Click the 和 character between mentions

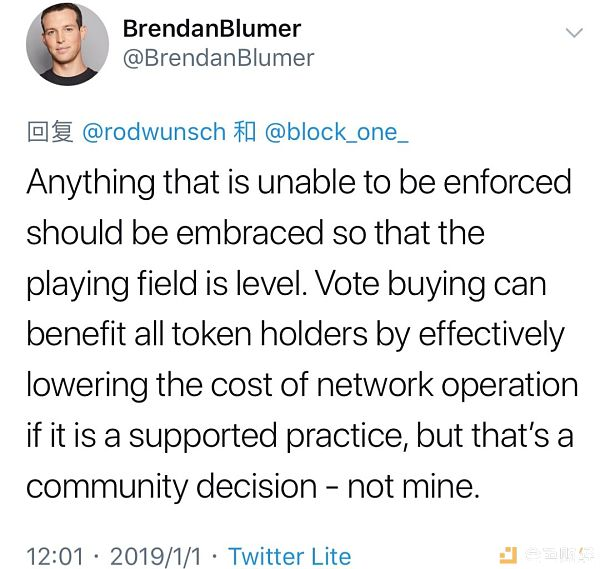coord(245,132)
